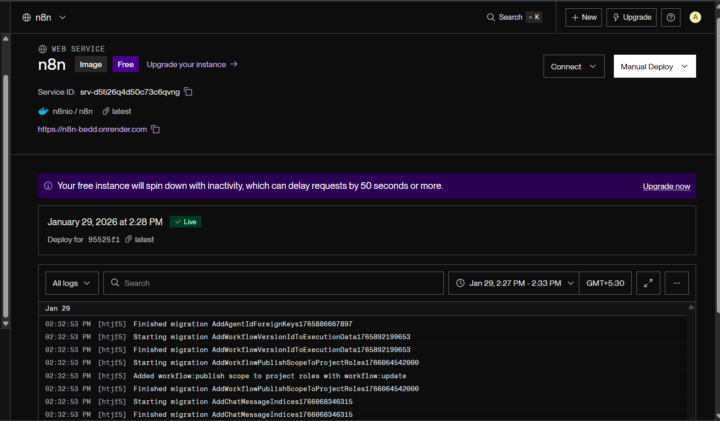720x421 pixels.
Task: Click the Docker whale icon
Action: click(x=43, y=111)
